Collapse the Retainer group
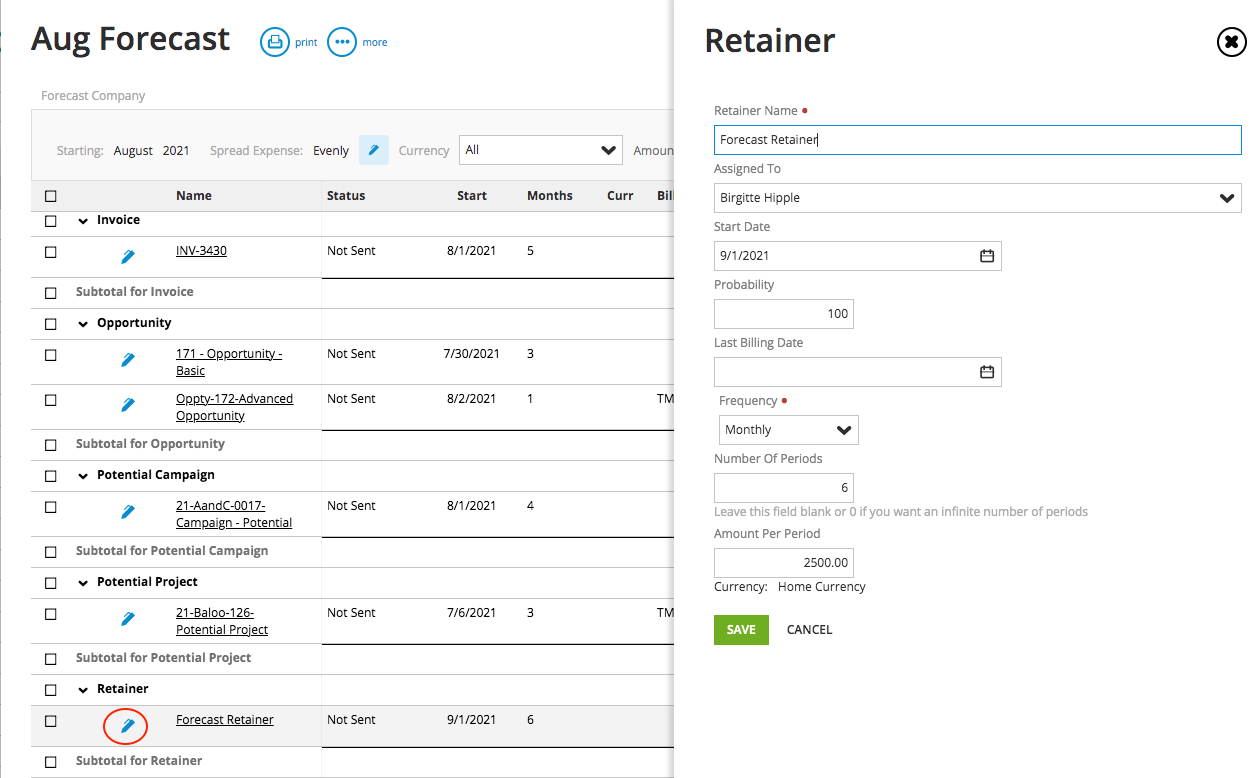This screenshot has width=1260, height=778. pos(83,690)
